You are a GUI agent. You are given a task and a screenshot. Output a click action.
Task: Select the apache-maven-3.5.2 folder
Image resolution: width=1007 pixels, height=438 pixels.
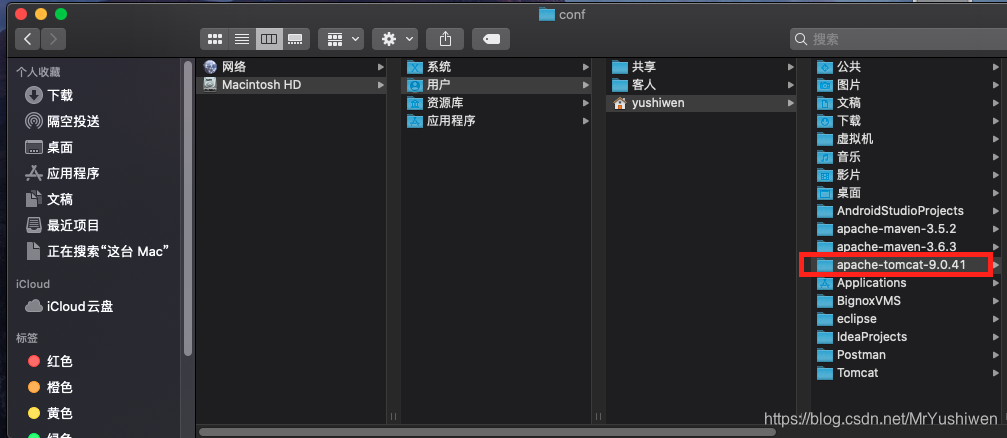click(x=907, y=229)
